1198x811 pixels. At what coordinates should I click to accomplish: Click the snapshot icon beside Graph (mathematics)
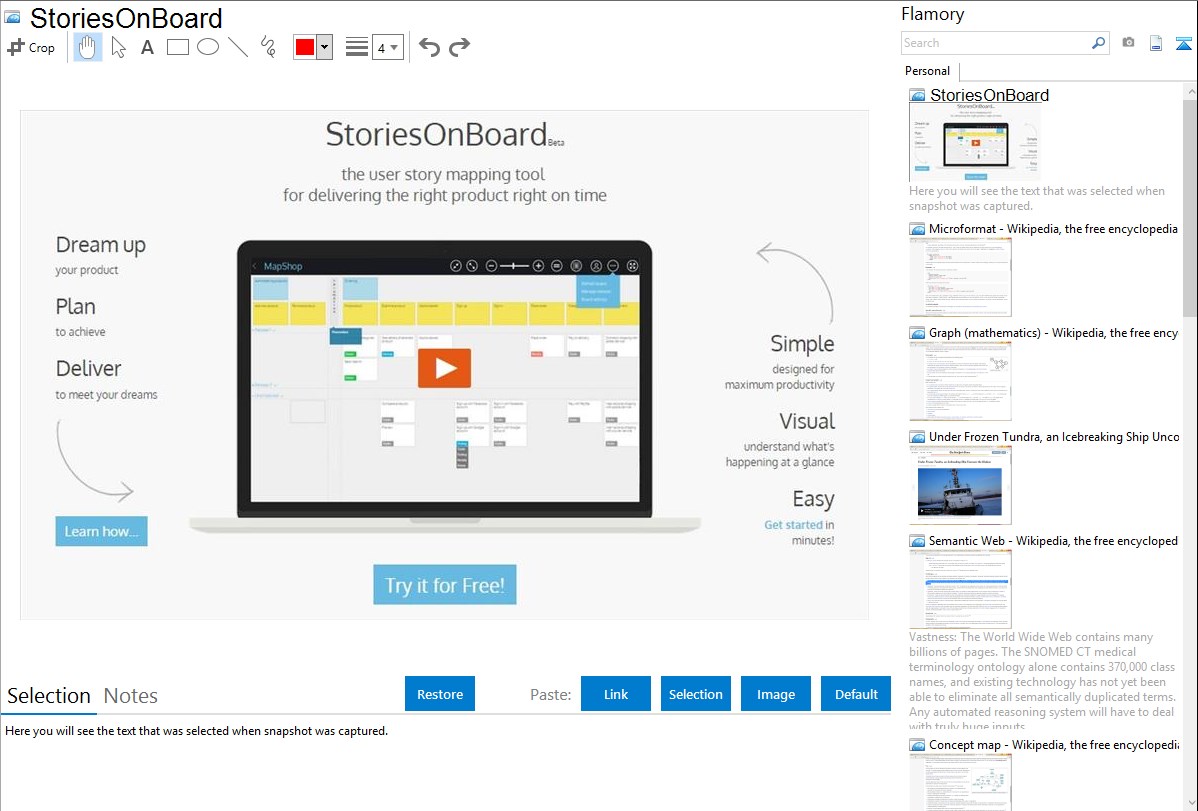pyautogui.click(x=917, y=333)
